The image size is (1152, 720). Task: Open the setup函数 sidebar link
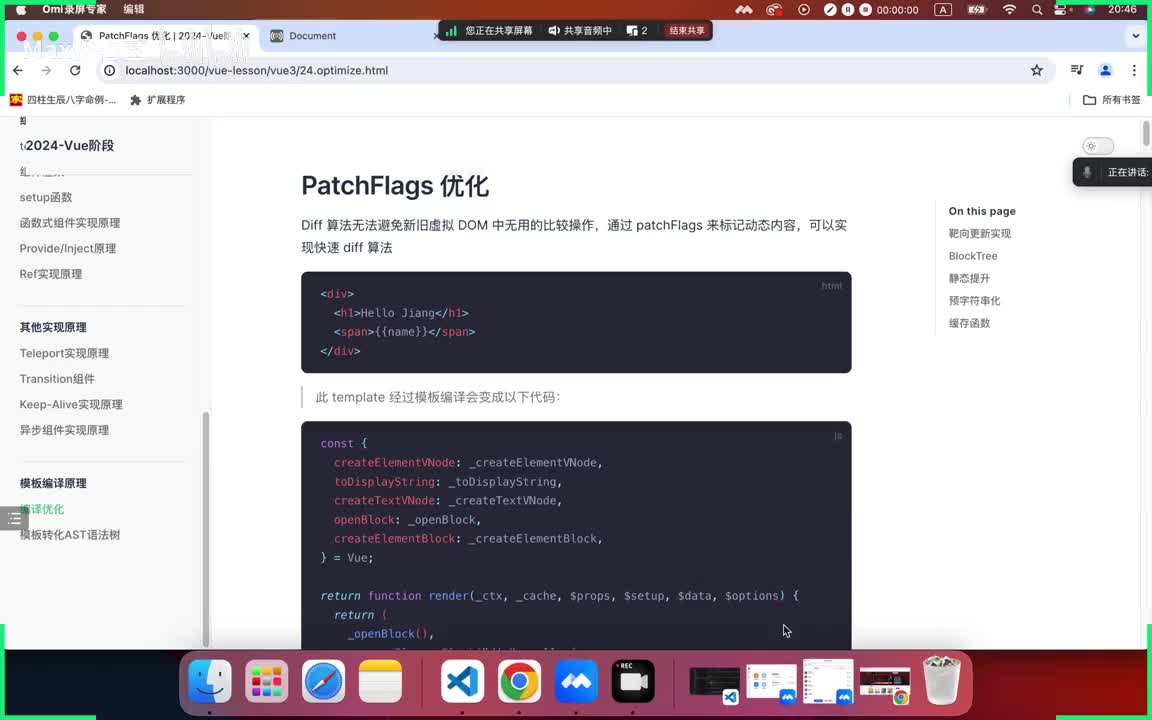pos(46,197)
